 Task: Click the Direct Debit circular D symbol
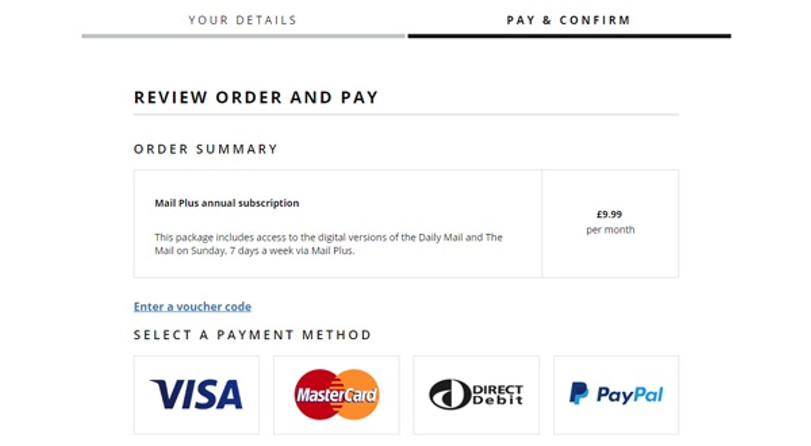[449, 394]
